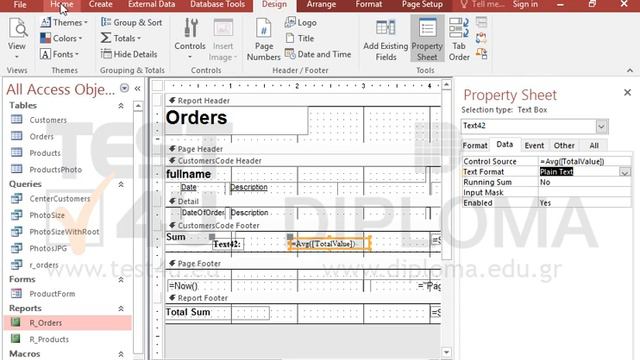Collapse the Reports group
Screen dimensions: 640x360
[x=121, y=309]
